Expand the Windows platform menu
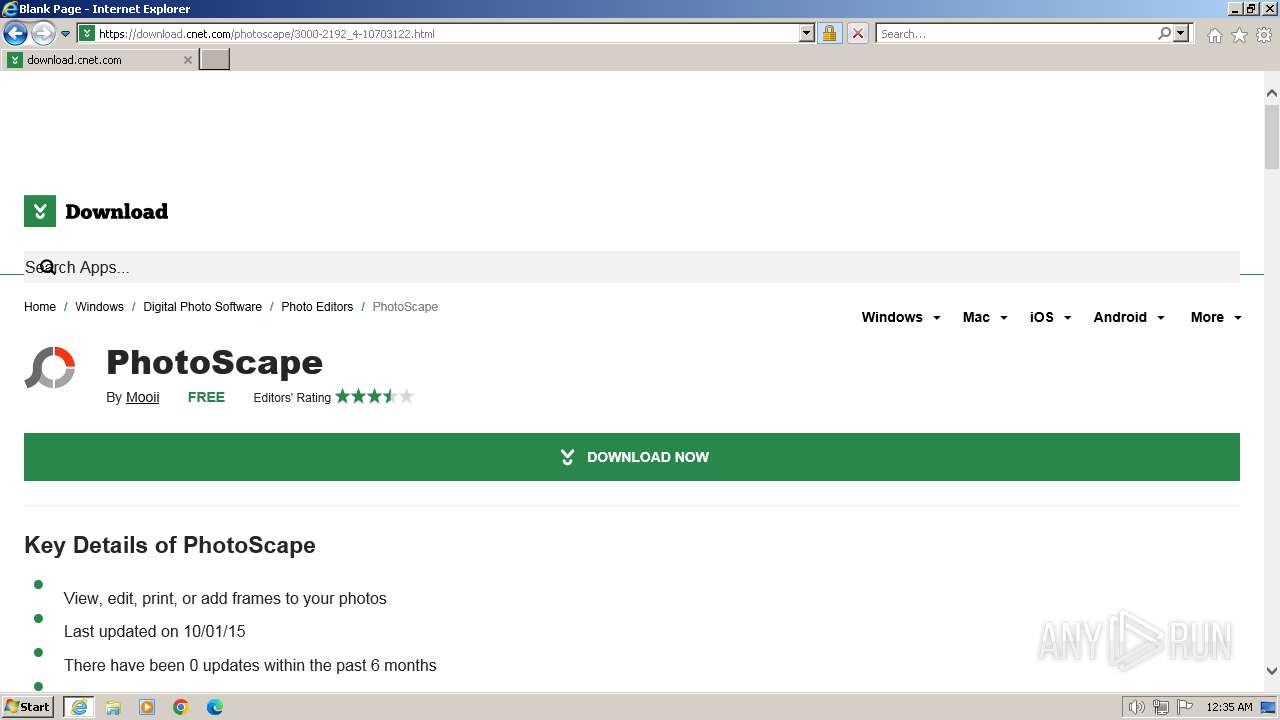Viewport: 1280px width, 720px height. (901, 317)
